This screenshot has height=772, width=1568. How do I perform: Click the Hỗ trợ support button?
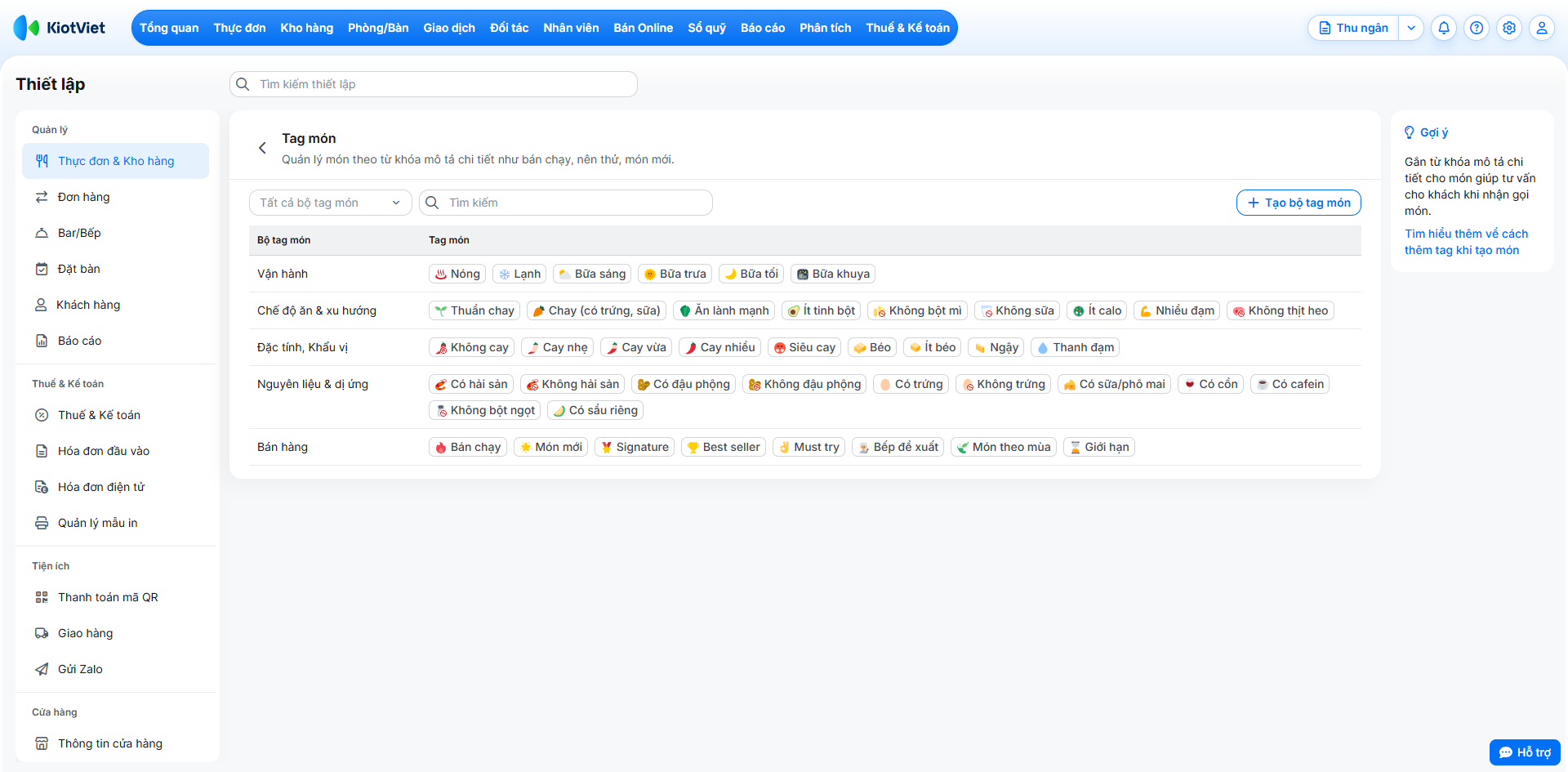pyautogui.click(x=1525, y=752)
